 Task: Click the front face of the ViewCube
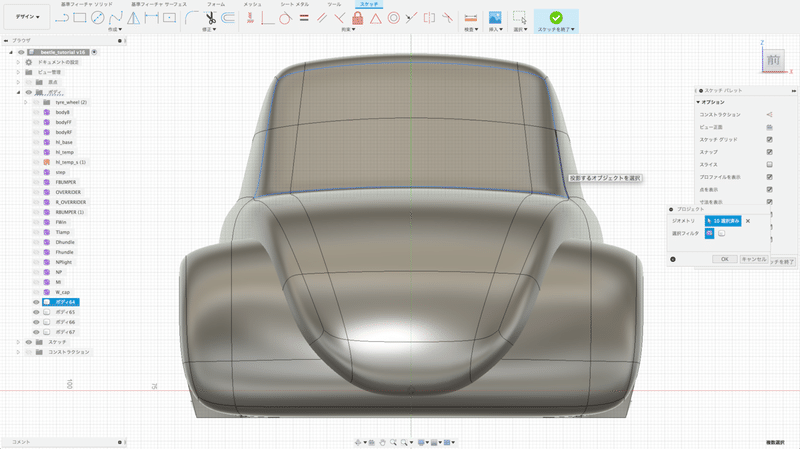point(774,60)
